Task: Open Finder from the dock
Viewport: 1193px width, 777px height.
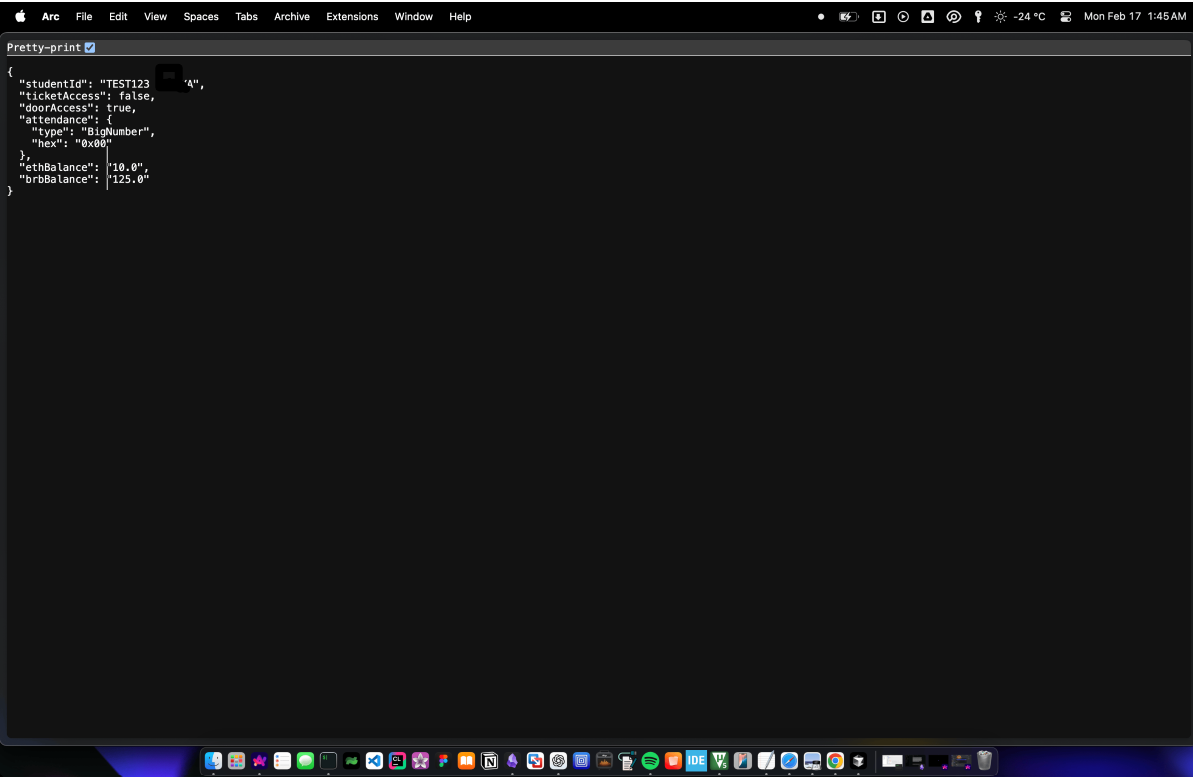Action: tap(213, 760)
